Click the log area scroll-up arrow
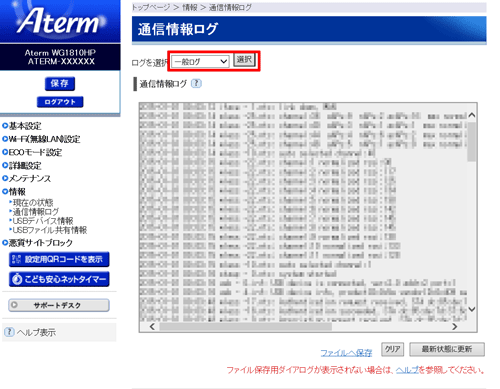 click(472, 115)
